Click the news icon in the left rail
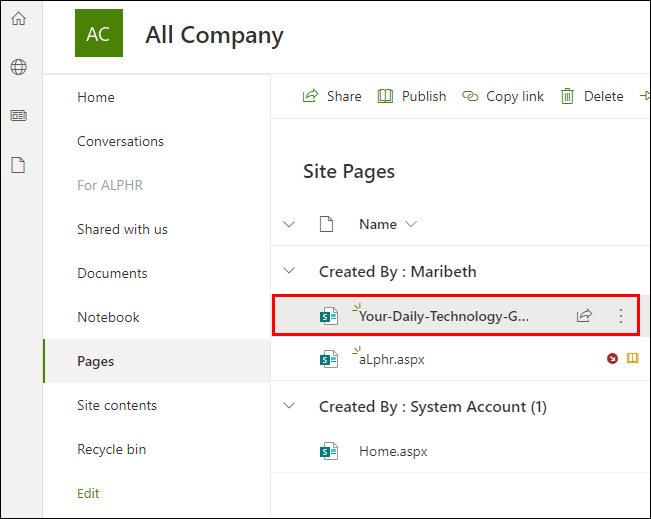Viewport: 651px width, 519px height. tap(18, 116)
